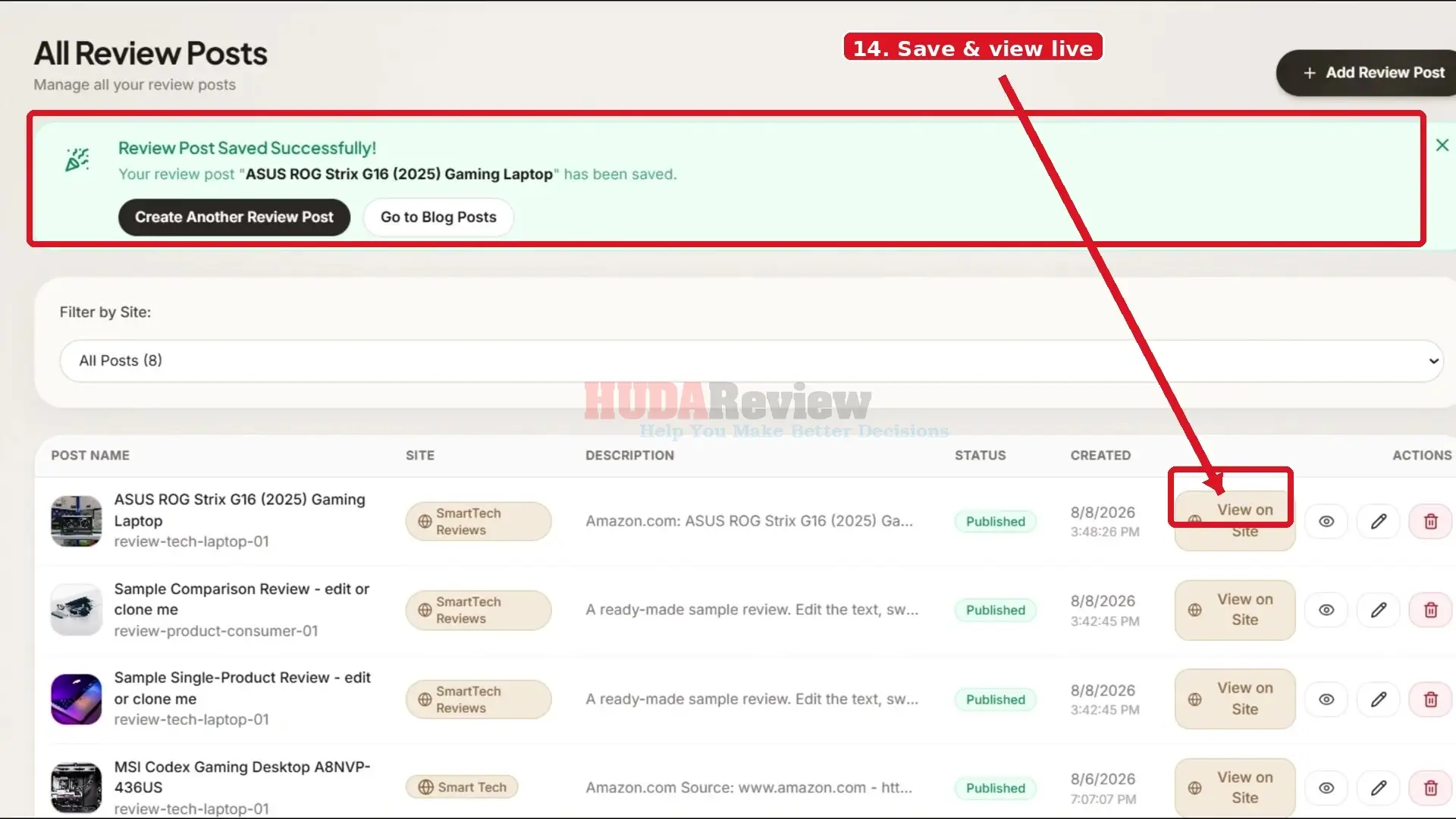Viewport: 1456px width, 819px height.
Task: Select the title "Sample Comparison Review - edit or clone me"
Action: pyautogui.click(x=242, y=599)
